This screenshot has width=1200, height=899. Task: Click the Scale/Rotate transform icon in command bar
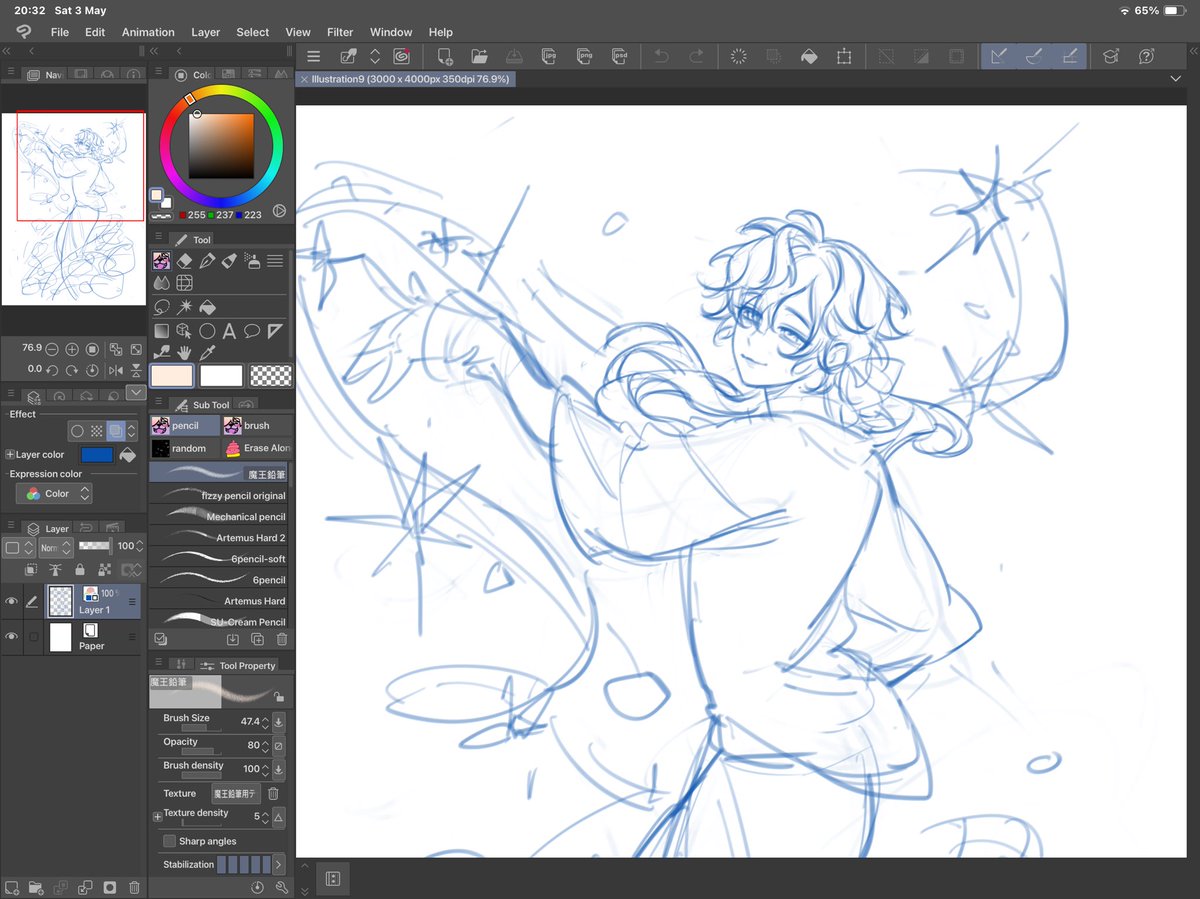click(x=844, y=57)
